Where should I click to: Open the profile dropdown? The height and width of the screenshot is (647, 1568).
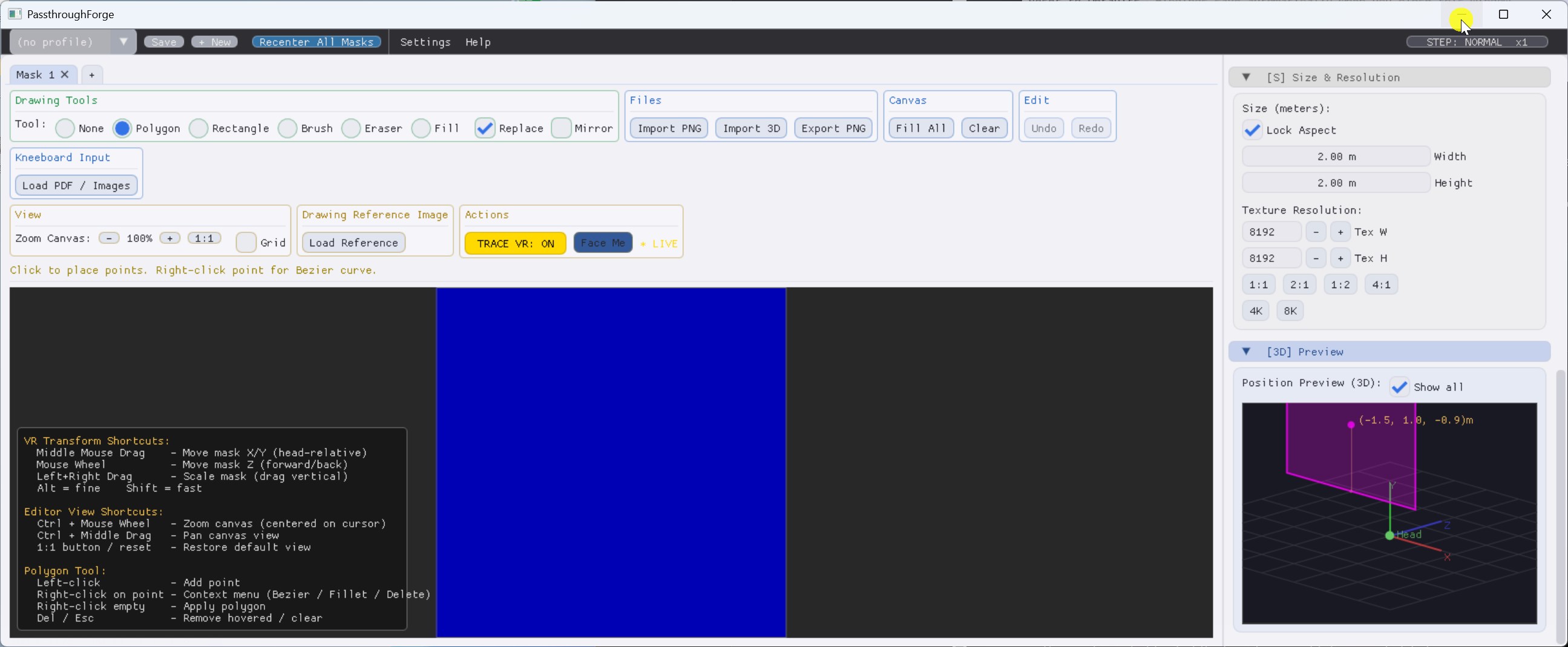123,41
